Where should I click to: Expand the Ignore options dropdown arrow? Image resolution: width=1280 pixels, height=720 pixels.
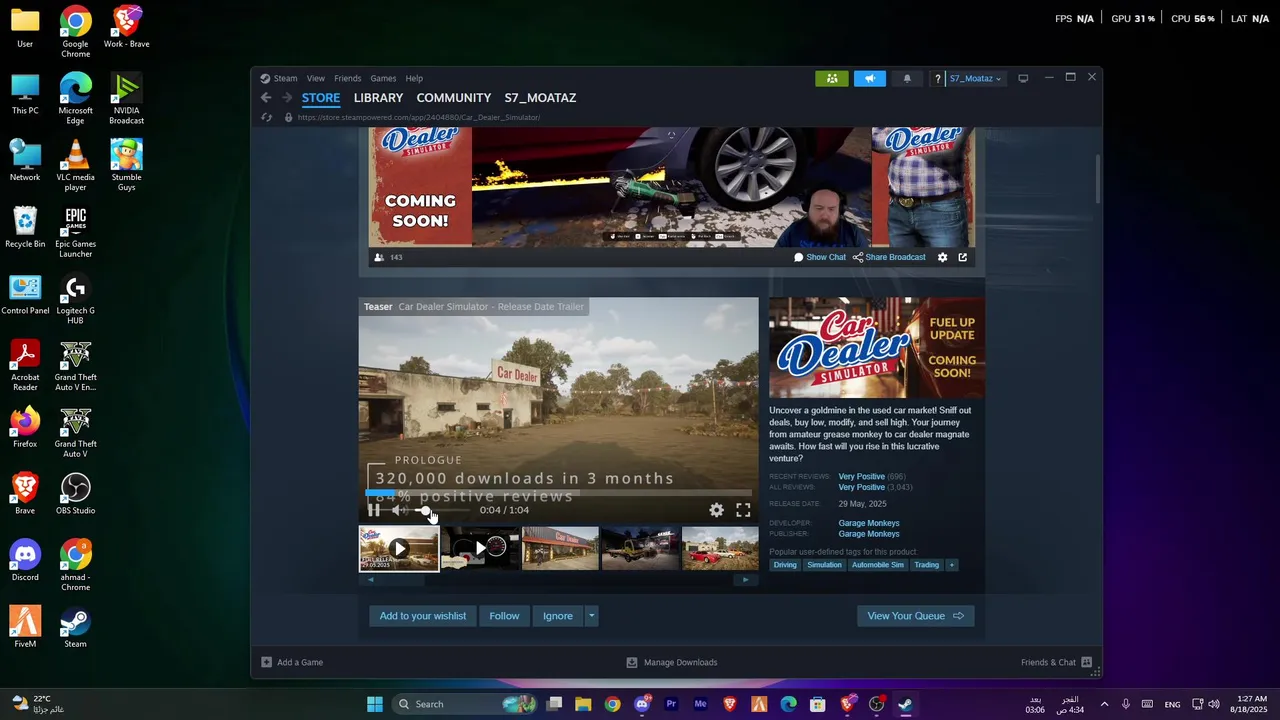tap(591, 616)
